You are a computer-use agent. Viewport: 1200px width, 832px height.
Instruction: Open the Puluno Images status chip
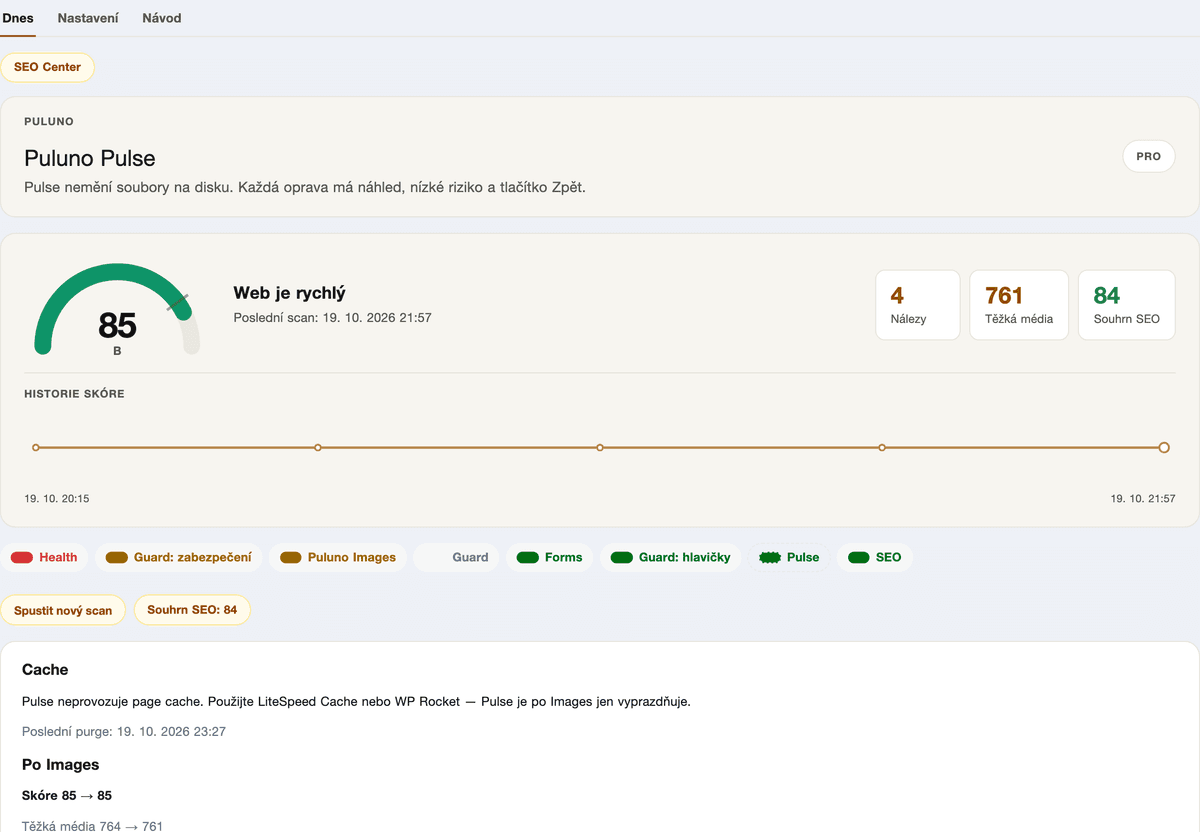[338, 557]
